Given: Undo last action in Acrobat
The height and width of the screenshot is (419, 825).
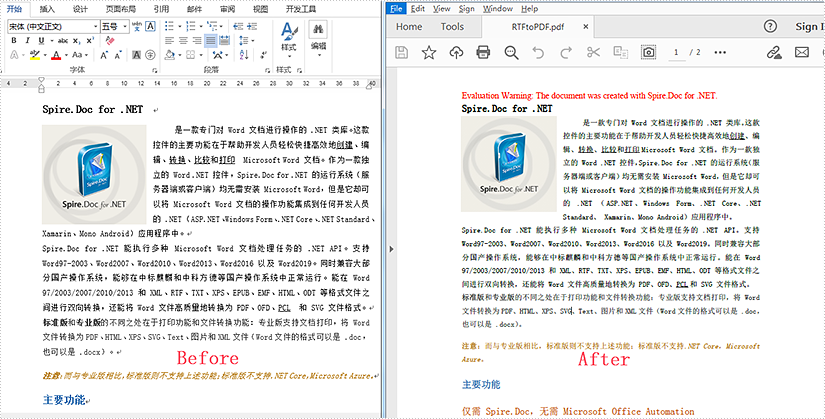Looking at the screenshot, I should [538, 52].
